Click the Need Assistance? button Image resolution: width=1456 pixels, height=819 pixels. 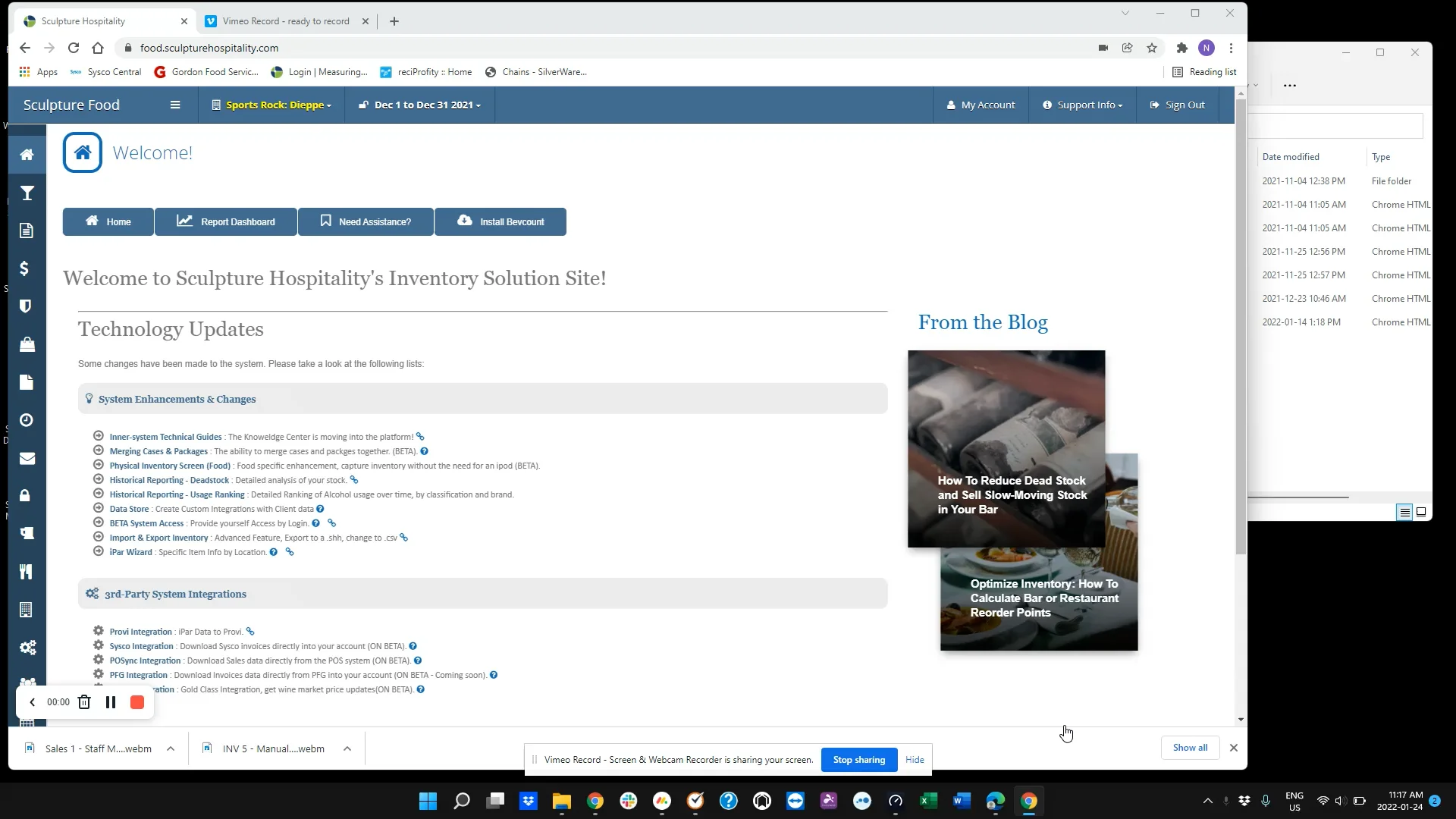[x=366, y=221]
